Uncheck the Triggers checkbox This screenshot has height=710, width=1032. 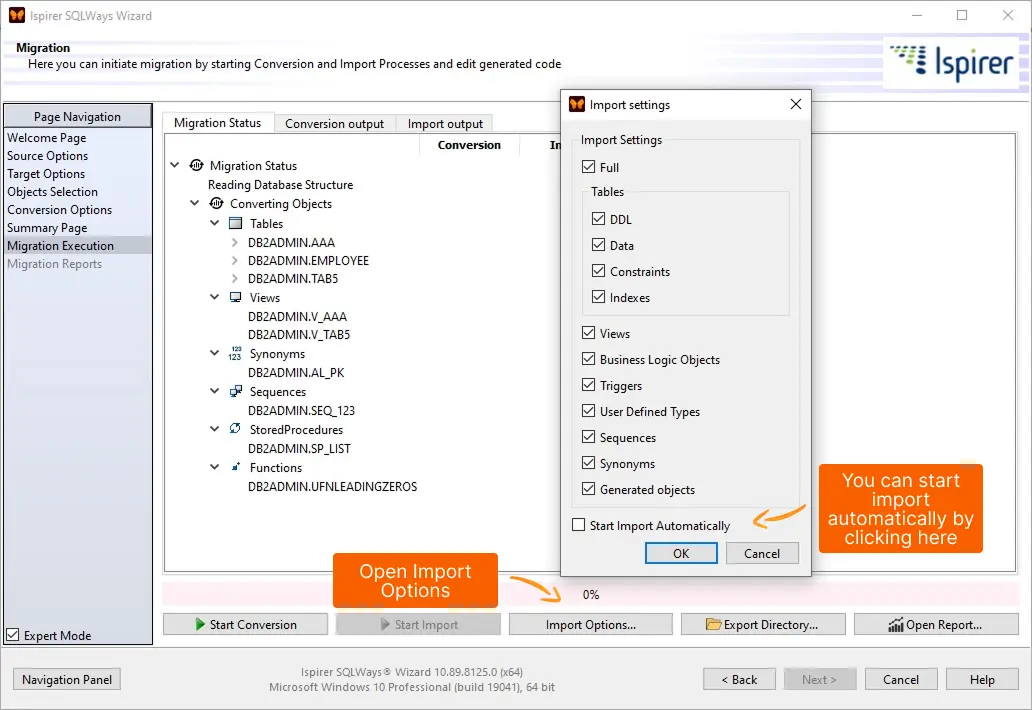[x=588, y=385]
